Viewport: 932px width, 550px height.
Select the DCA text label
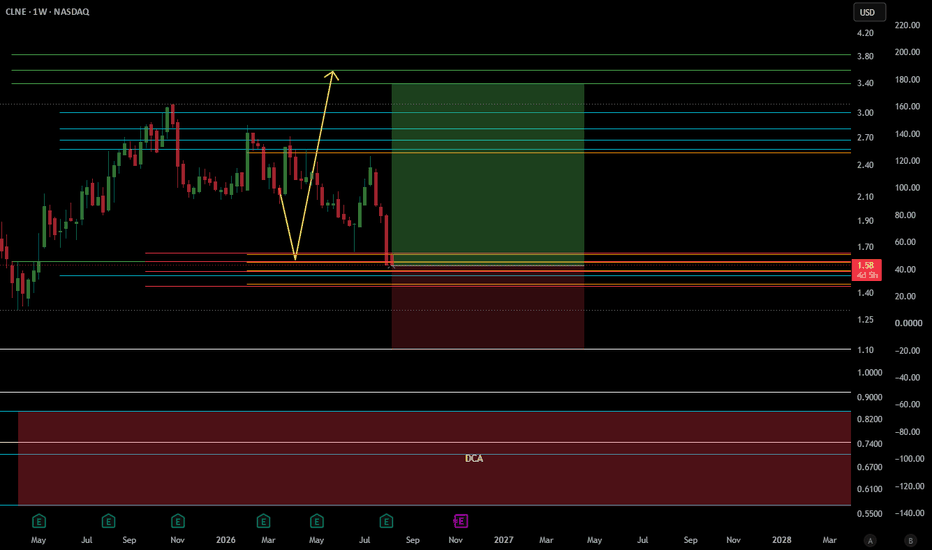point(474,458)
